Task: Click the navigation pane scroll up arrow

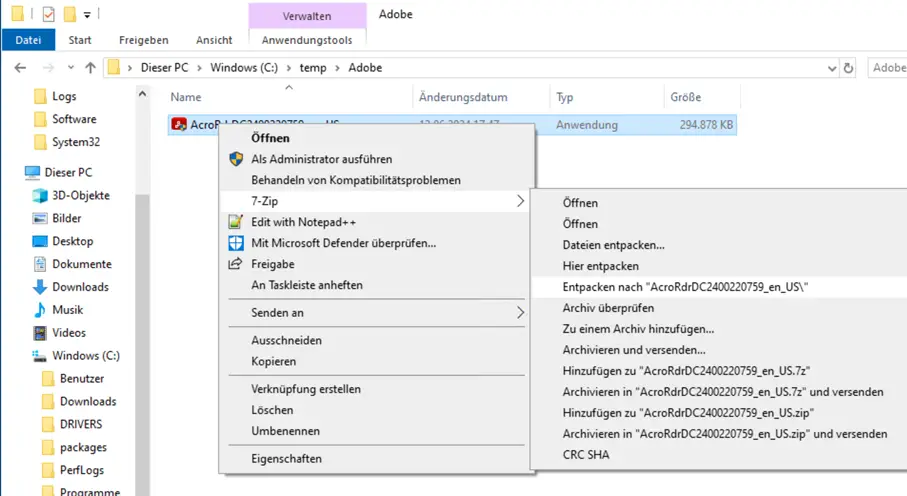Action: [142, 94]
